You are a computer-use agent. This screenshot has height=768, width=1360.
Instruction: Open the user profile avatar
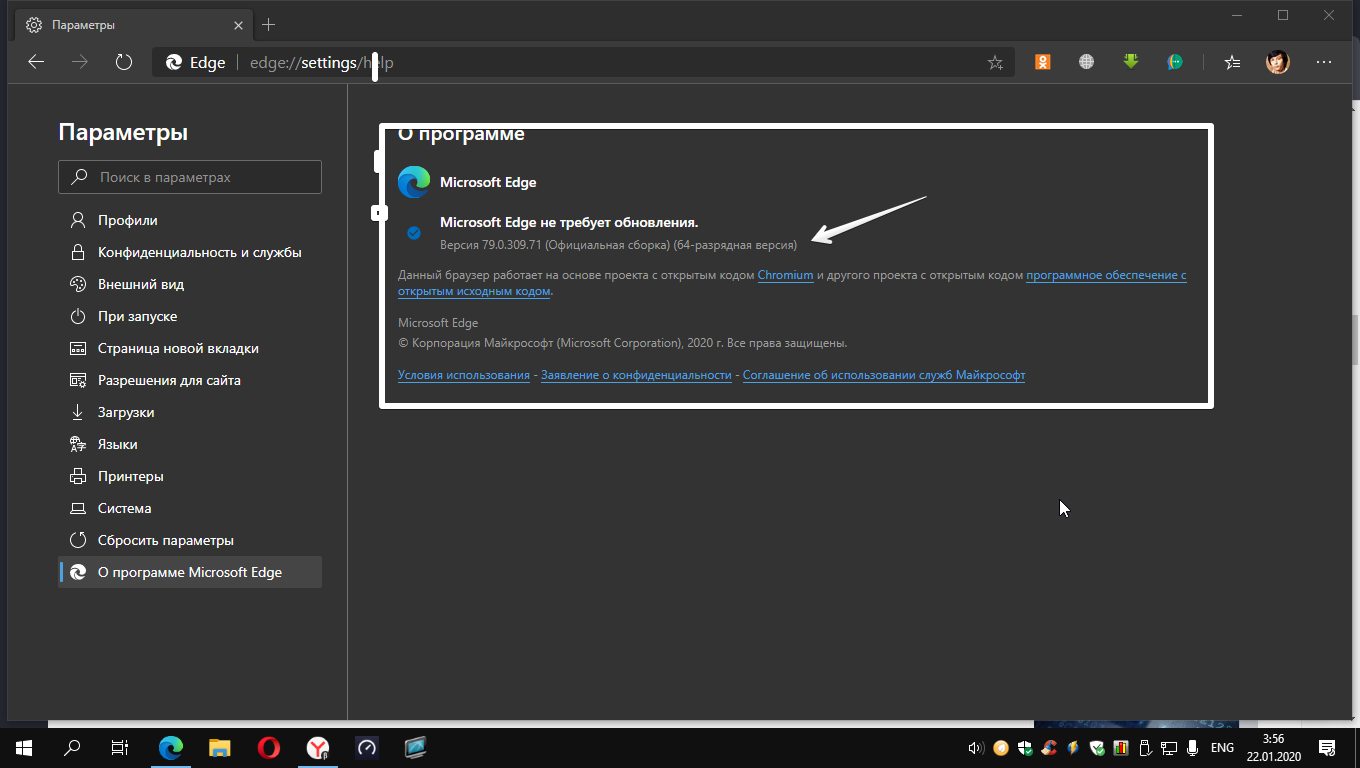(1278, 62)
